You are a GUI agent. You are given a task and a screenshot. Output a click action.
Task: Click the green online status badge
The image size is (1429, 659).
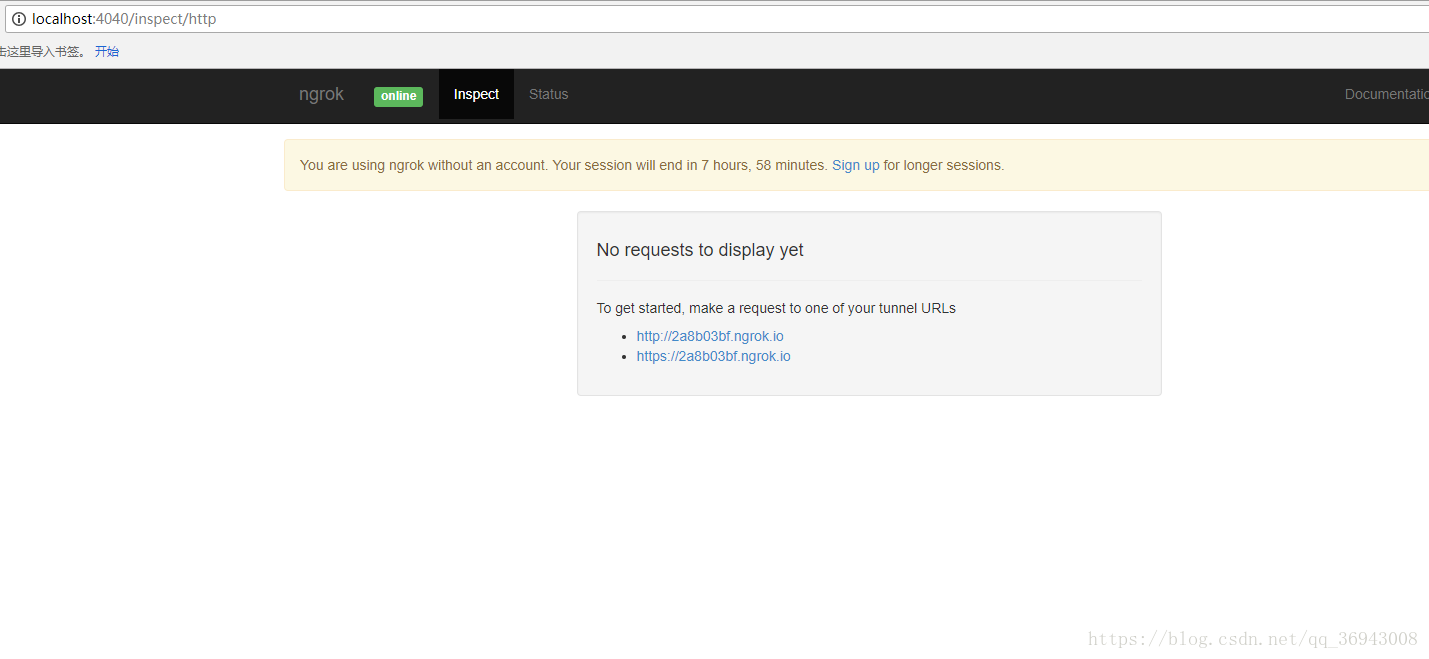[398, 96]
